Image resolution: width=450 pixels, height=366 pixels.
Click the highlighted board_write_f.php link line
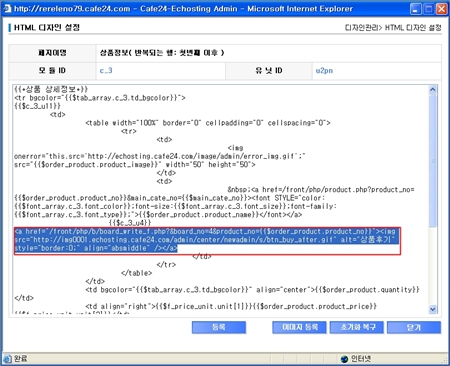tap(205, 231)
